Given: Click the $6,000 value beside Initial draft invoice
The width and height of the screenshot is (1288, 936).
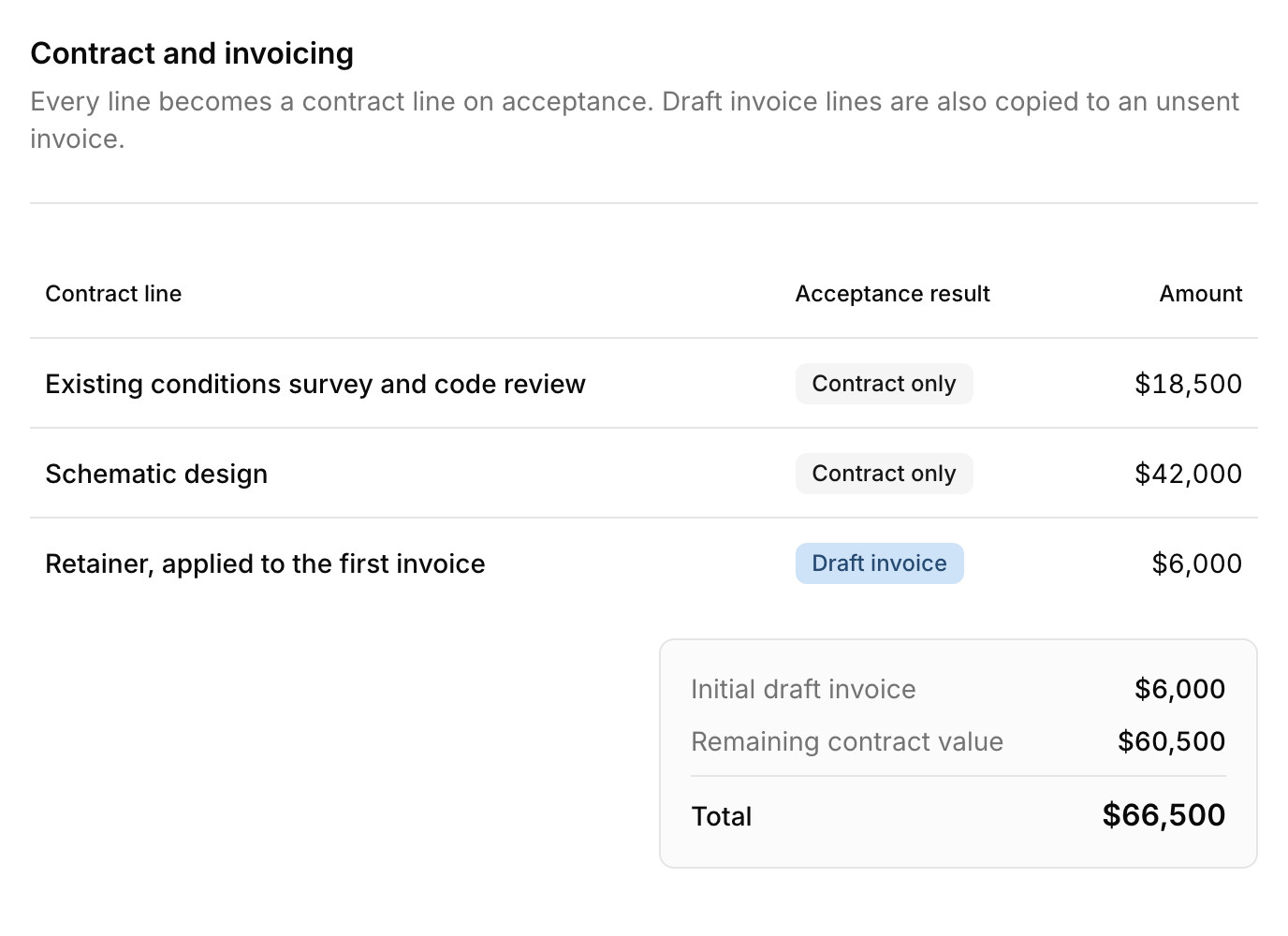Looking at the screenshot, I should pyautogui.click(x=1179, y=689).
